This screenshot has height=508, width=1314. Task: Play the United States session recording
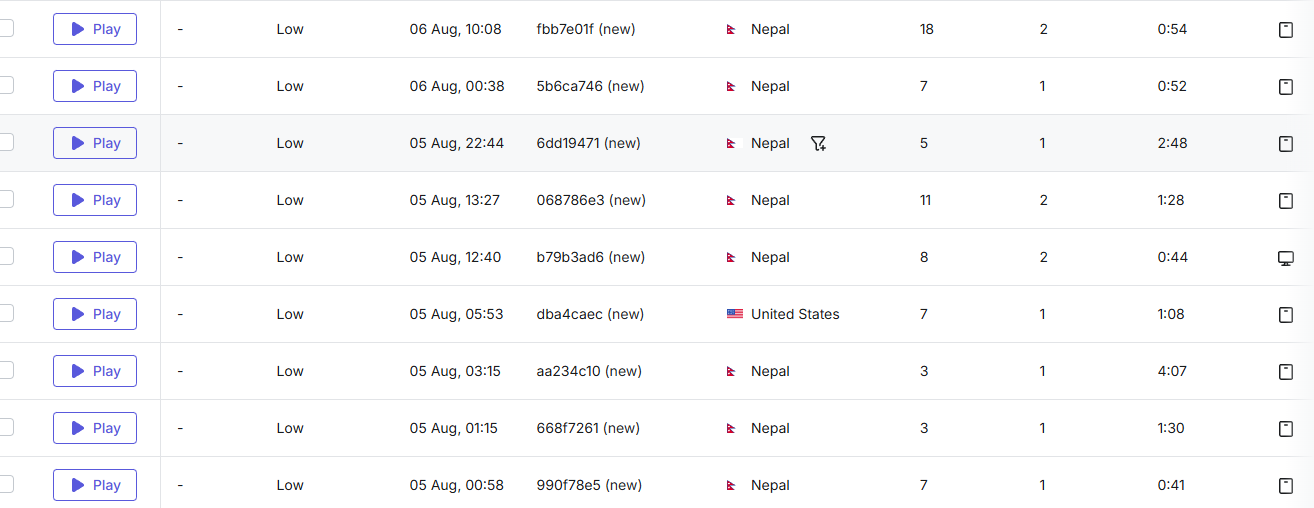[95, 314]
